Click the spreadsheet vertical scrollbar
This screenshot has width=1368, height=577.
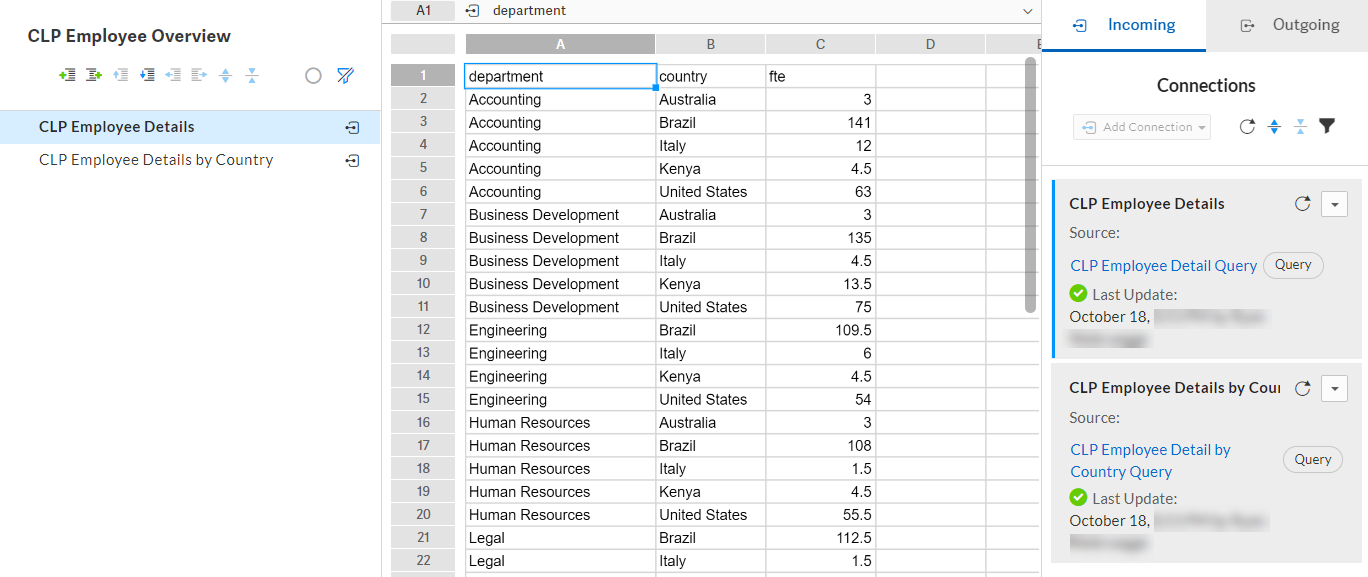click(1031, 185)
